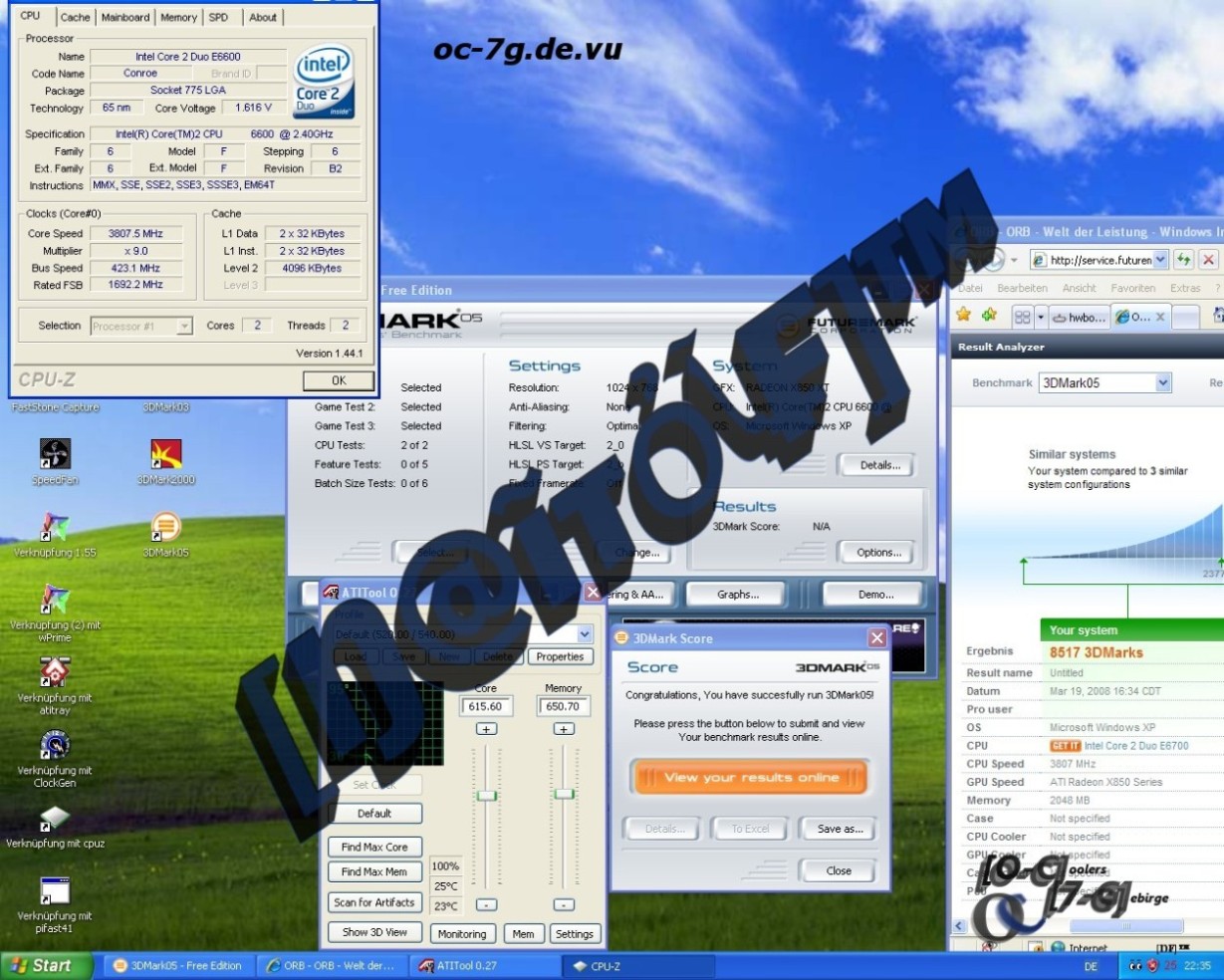Launch the atitray shortcut on desktop
Viewport: 1224px width, 980px height.
pos(55,685)
